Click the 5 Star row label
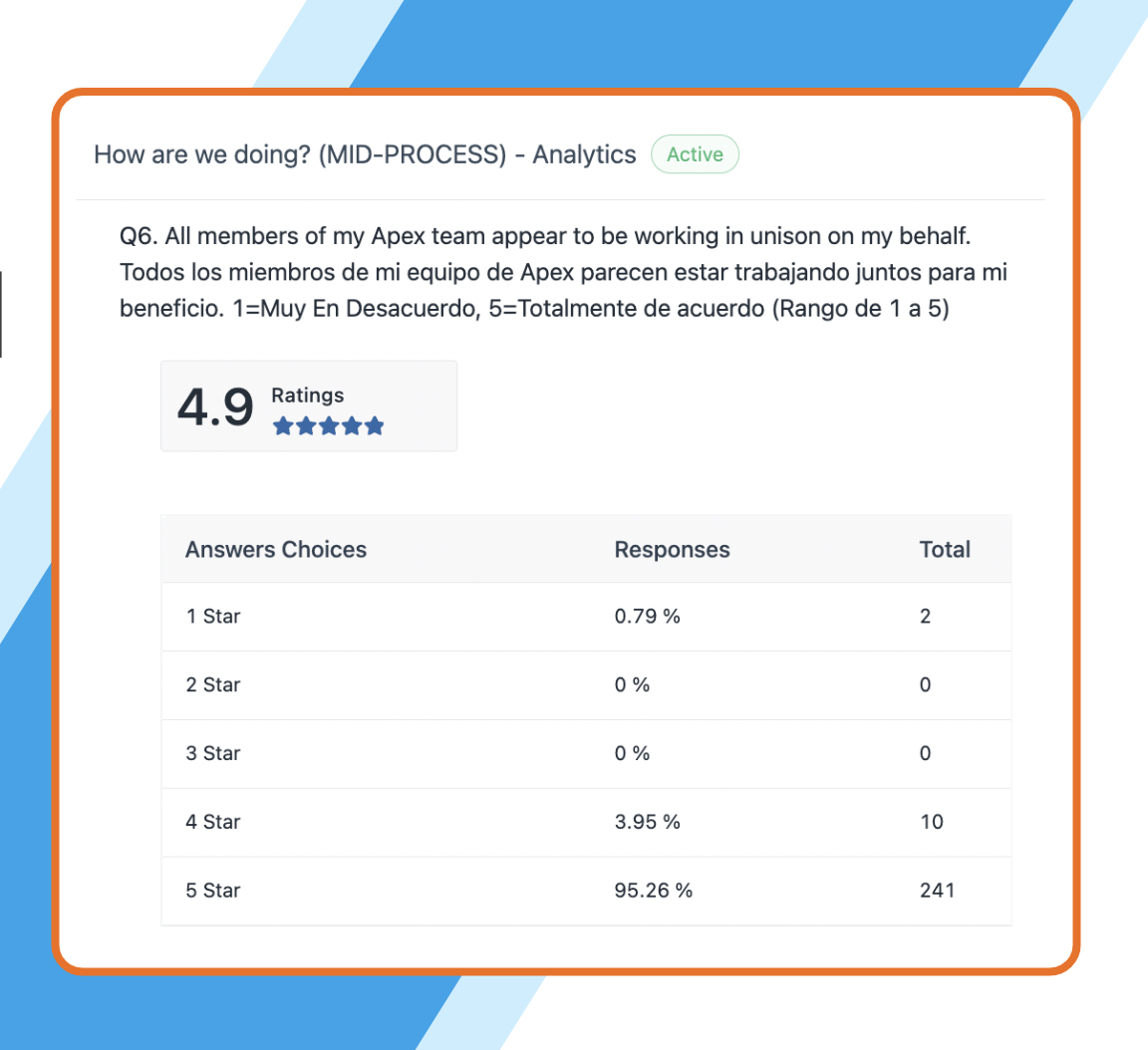 pos(213,891)
